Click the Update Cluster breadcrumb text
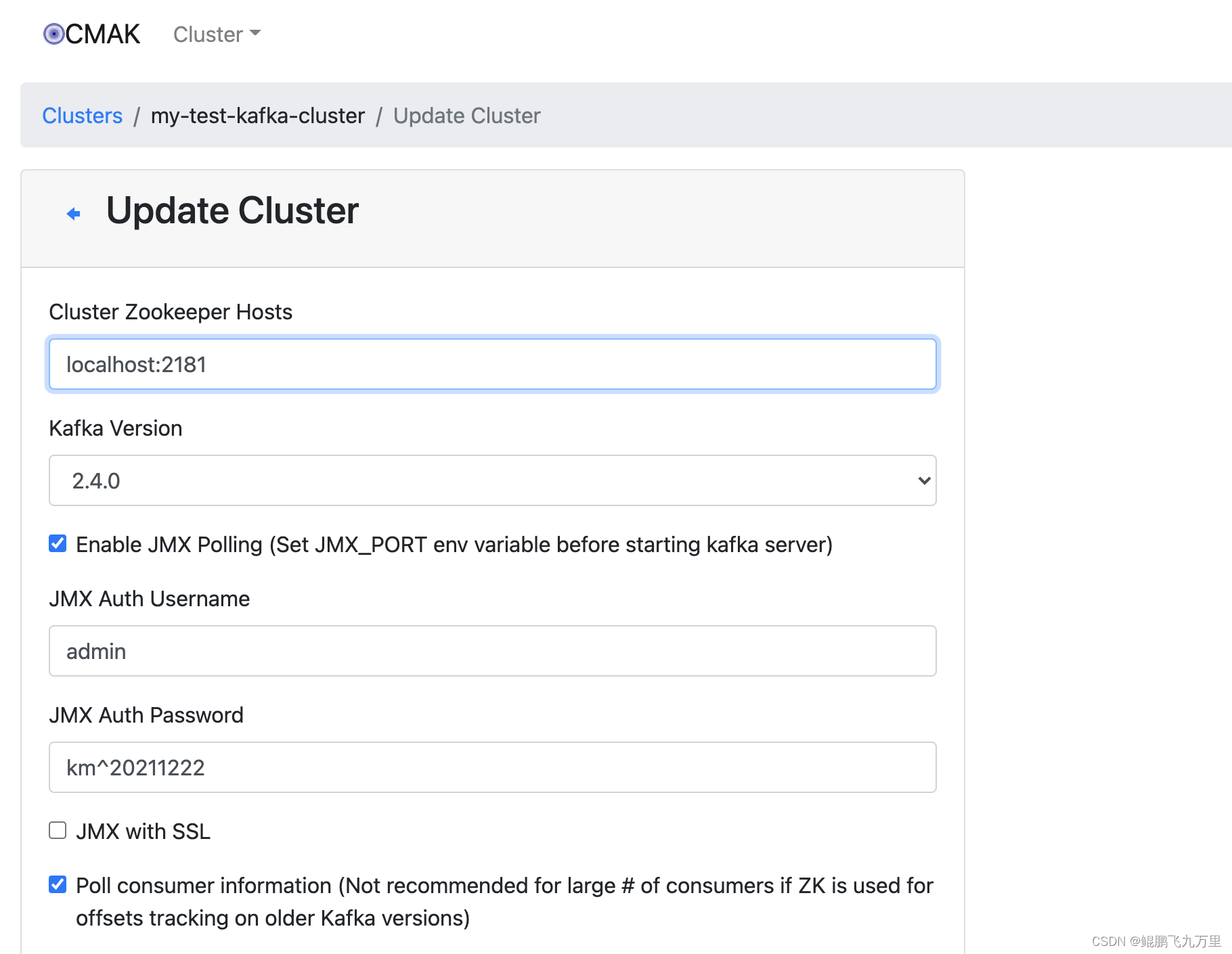 point(467,116)
